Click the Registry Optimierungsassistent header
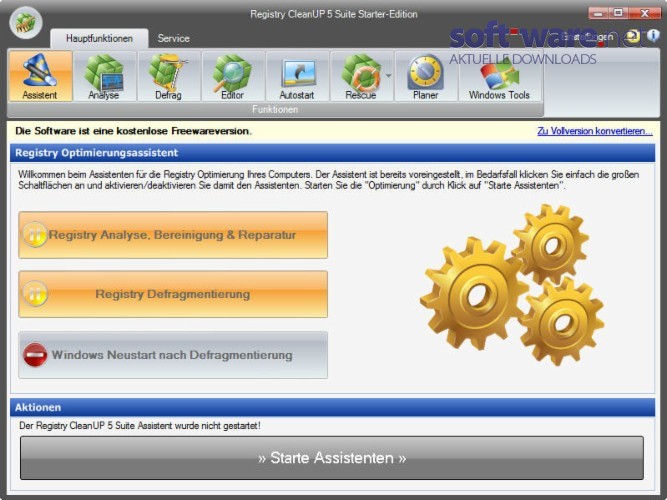Screen dimensions: 667x500 [x=332, y=153]
